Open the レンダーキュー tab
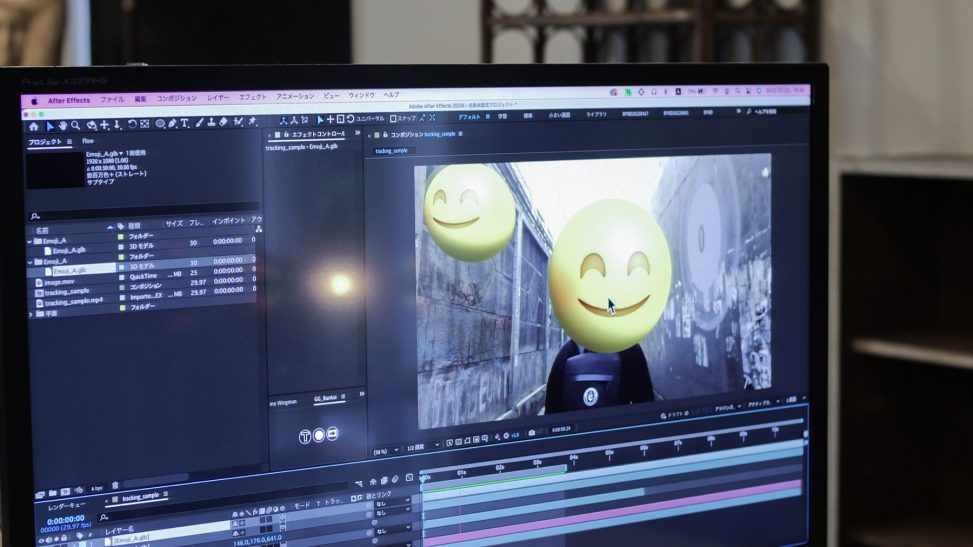Screen dimensions: 973x547 (67, 506)
